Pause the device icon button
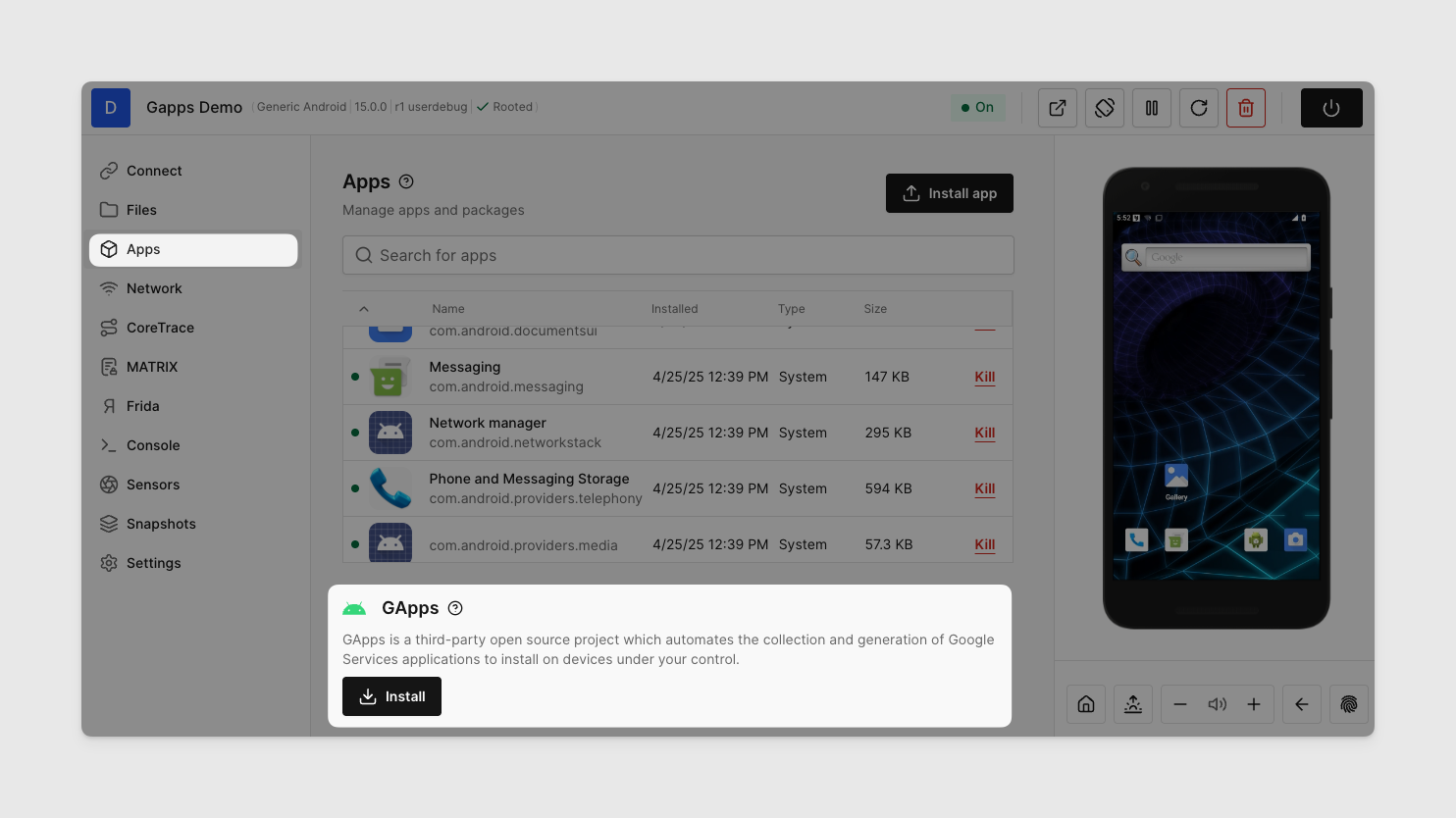1456x818 pixels. (1152, 108)
